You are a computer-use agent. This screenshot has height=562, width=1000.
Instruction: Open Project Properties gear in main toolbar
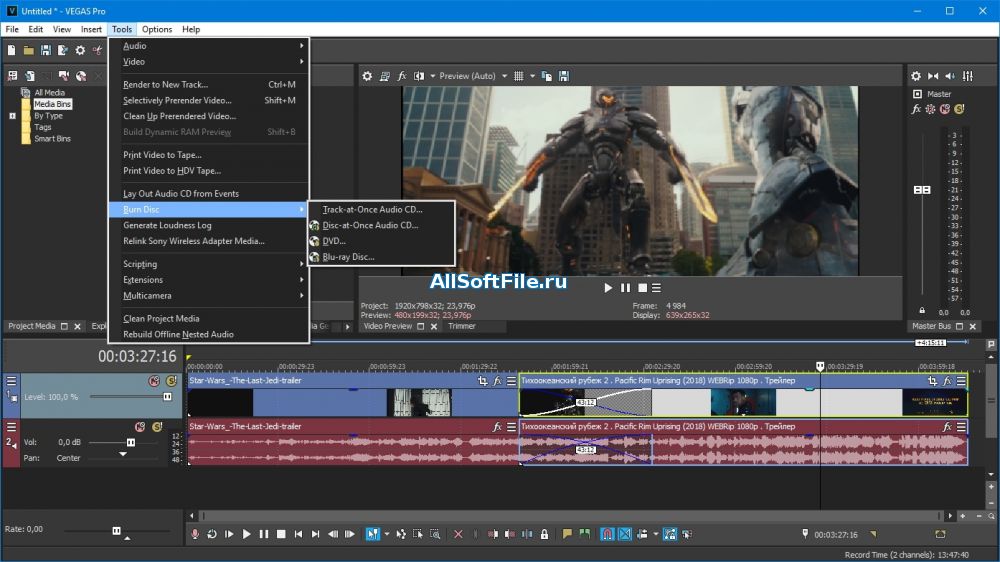click(80, 50)
